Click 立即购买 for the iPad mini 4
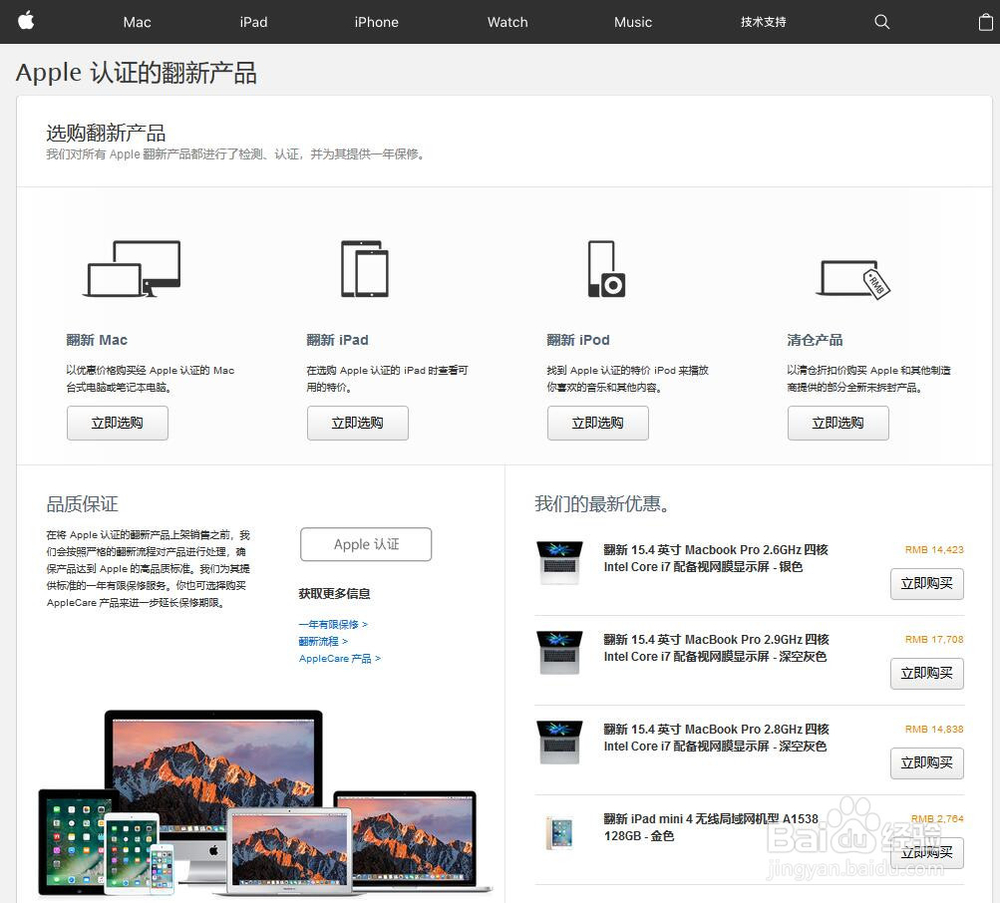1000x903 pixels. coord(927,852)
